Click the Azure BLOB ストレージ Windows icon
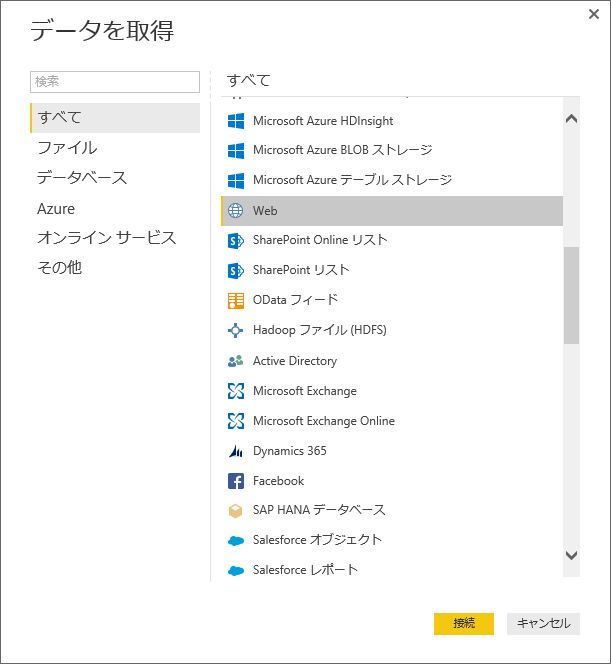Screen dimensions: 611x664 click(236, 150)
